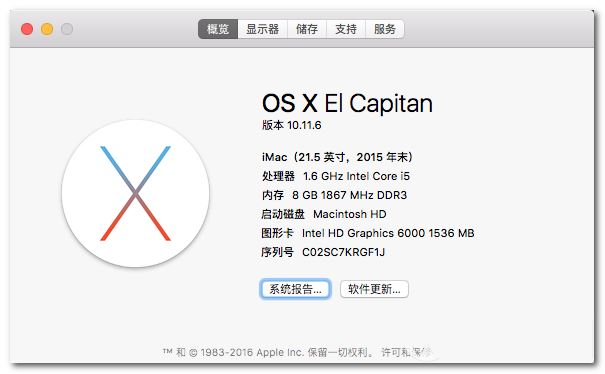Click the iMac 21.5 英寸 model line
This screenshot has width=605, height=374.
338,157
